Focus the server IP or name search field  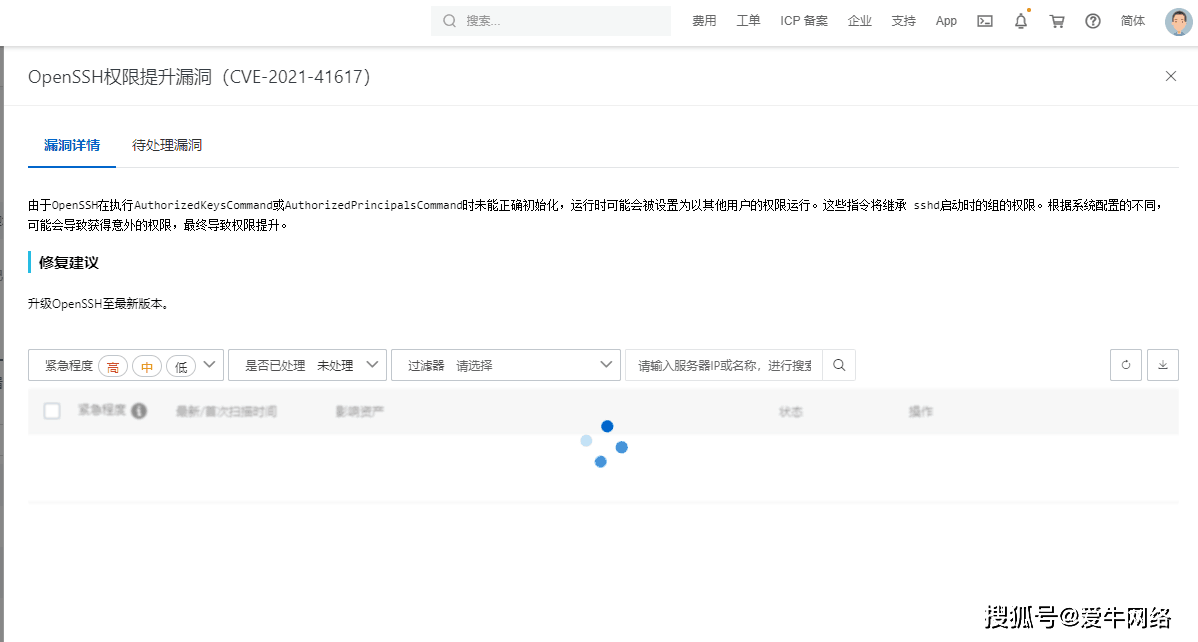point(724,365)
